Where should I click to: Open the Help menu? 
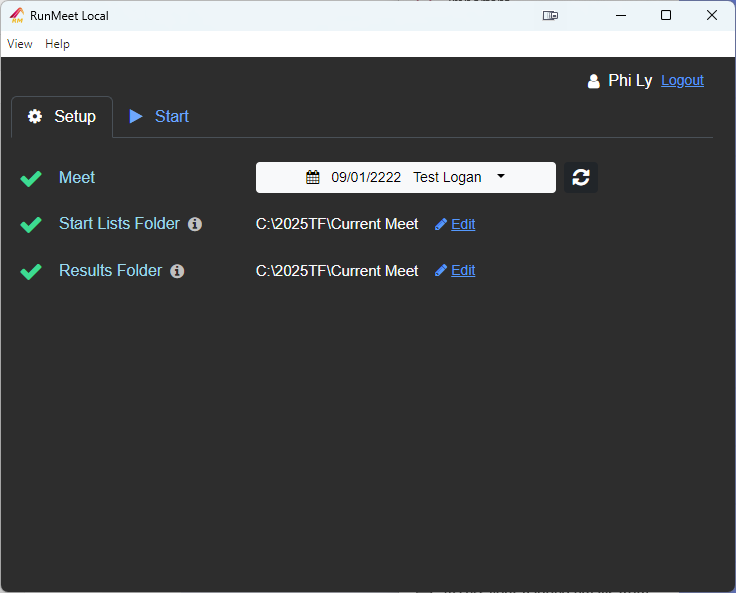pos(57,44)
